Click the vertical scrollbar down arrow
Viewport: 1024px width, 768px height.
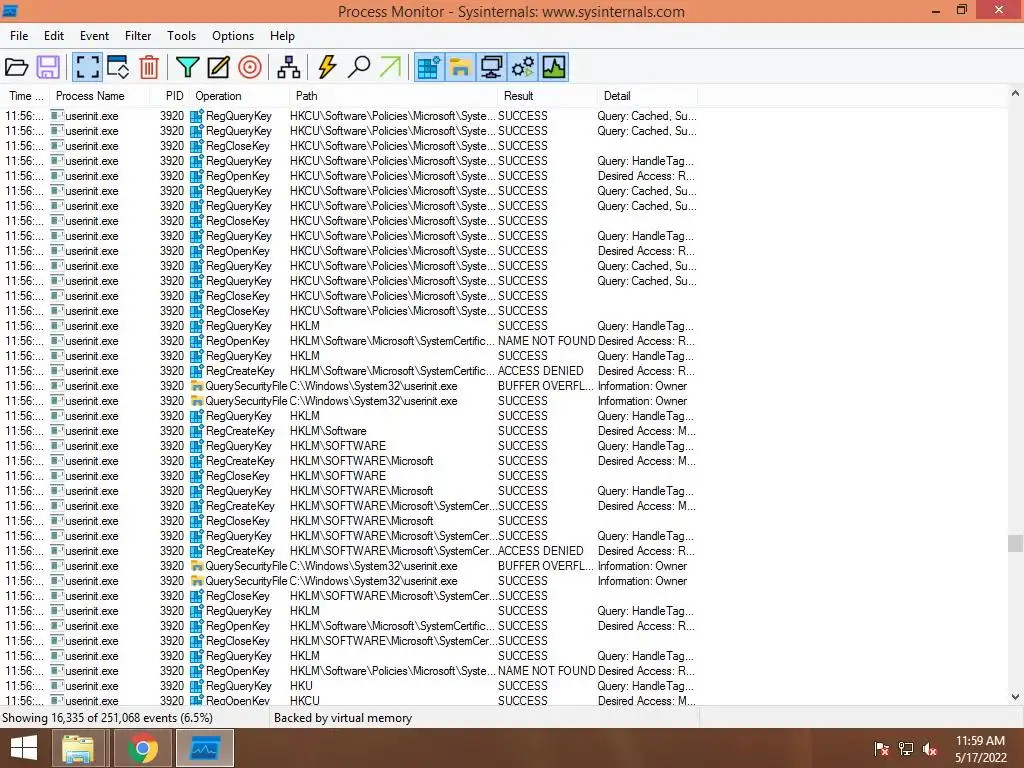(1015, 697)
